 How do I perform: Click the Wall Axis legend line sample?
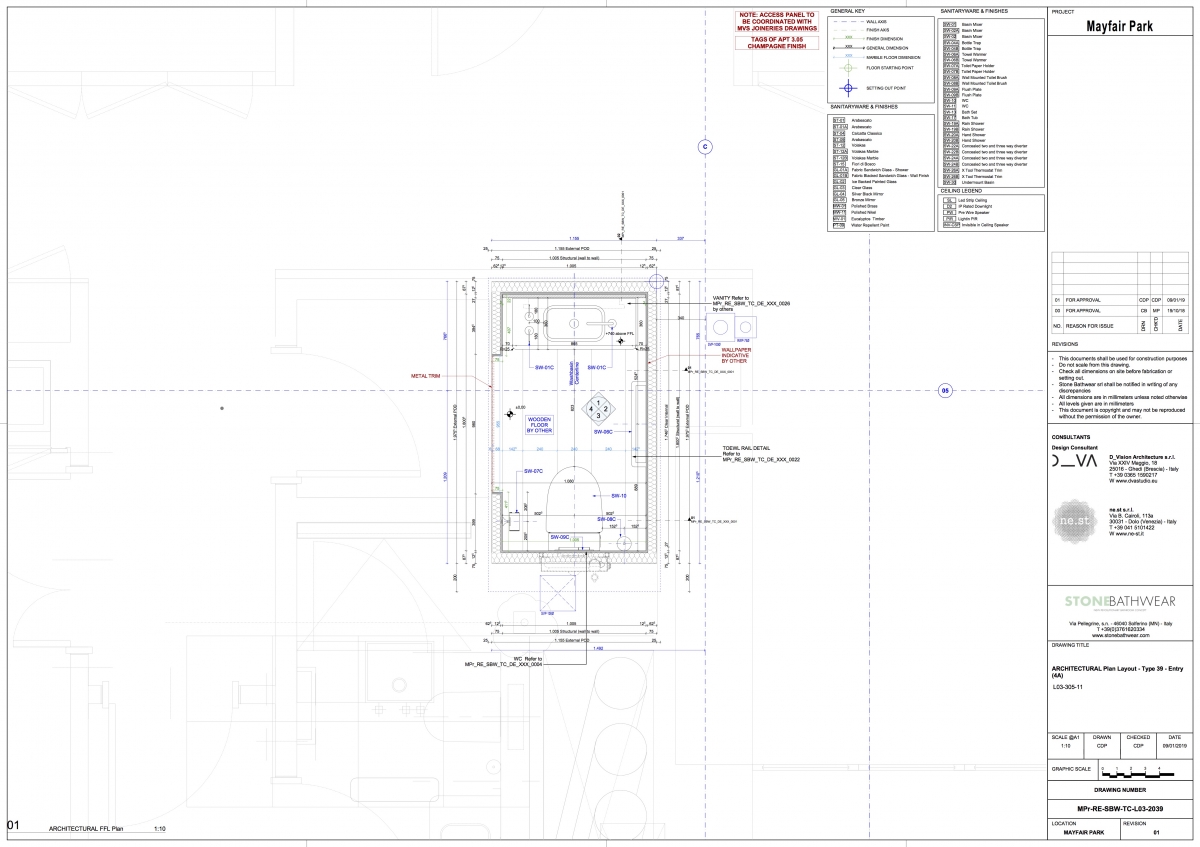(x=849, y=22)
